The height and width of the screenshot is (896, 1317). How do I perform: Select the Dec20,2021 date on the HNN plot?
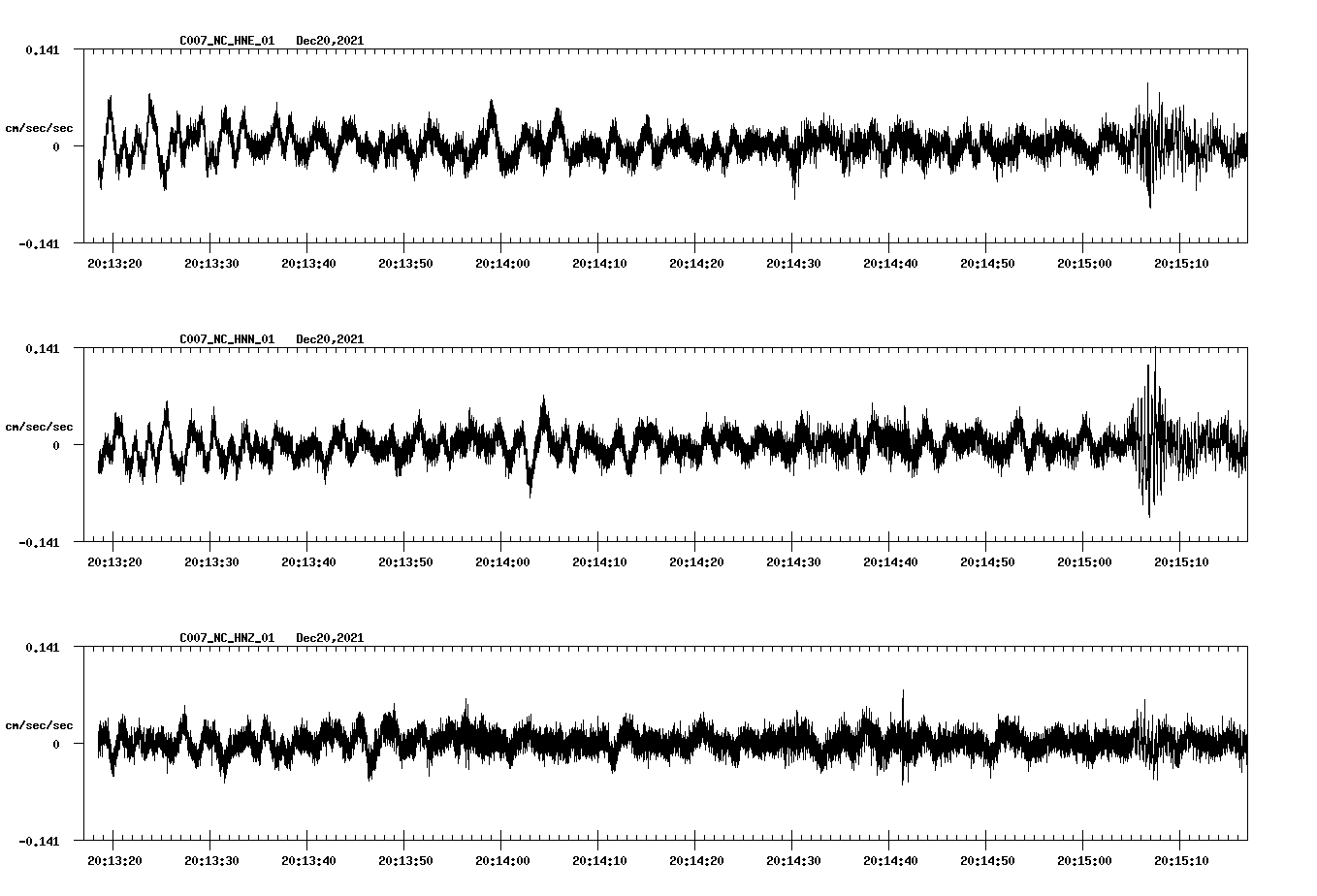[x=330, y=339]
